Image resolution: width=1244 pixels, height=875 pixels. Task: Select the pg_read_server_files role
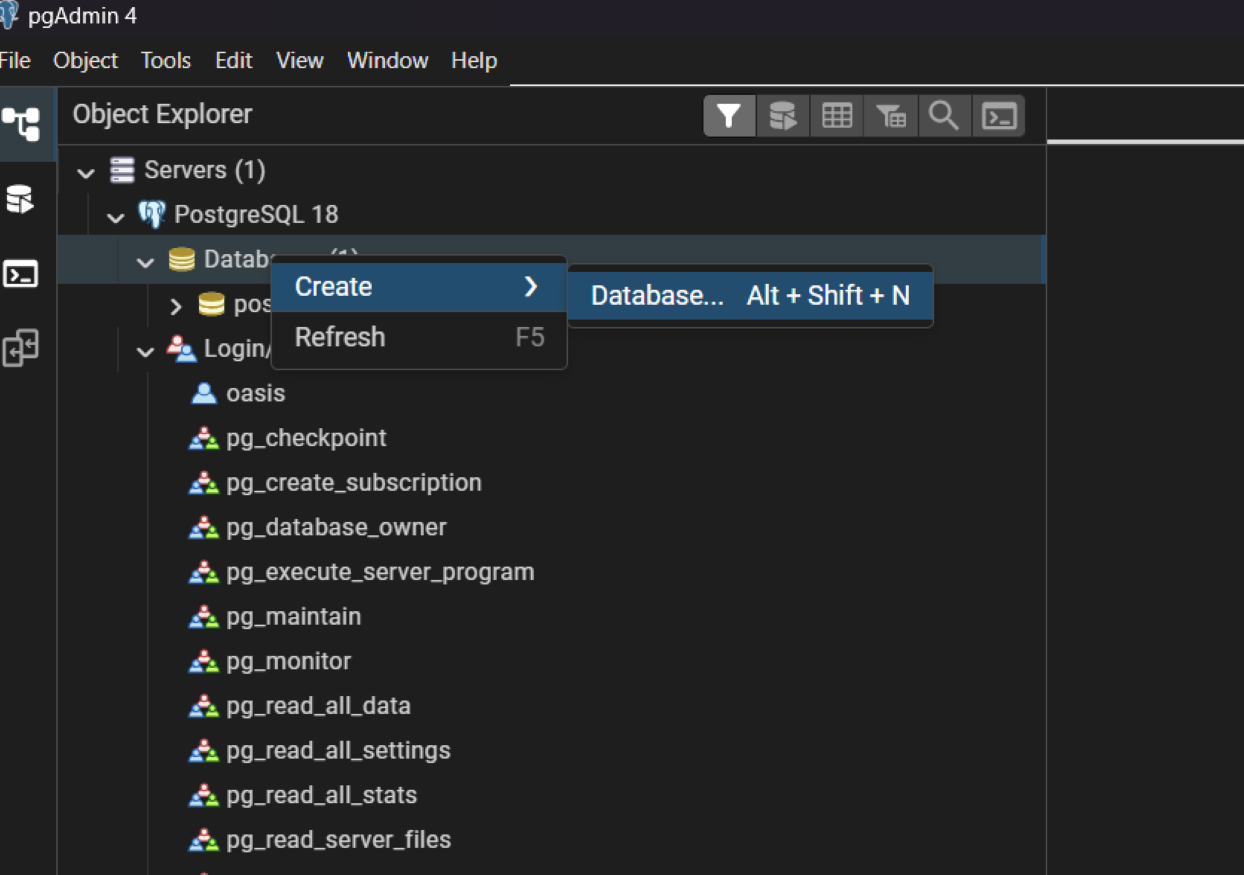339,840
